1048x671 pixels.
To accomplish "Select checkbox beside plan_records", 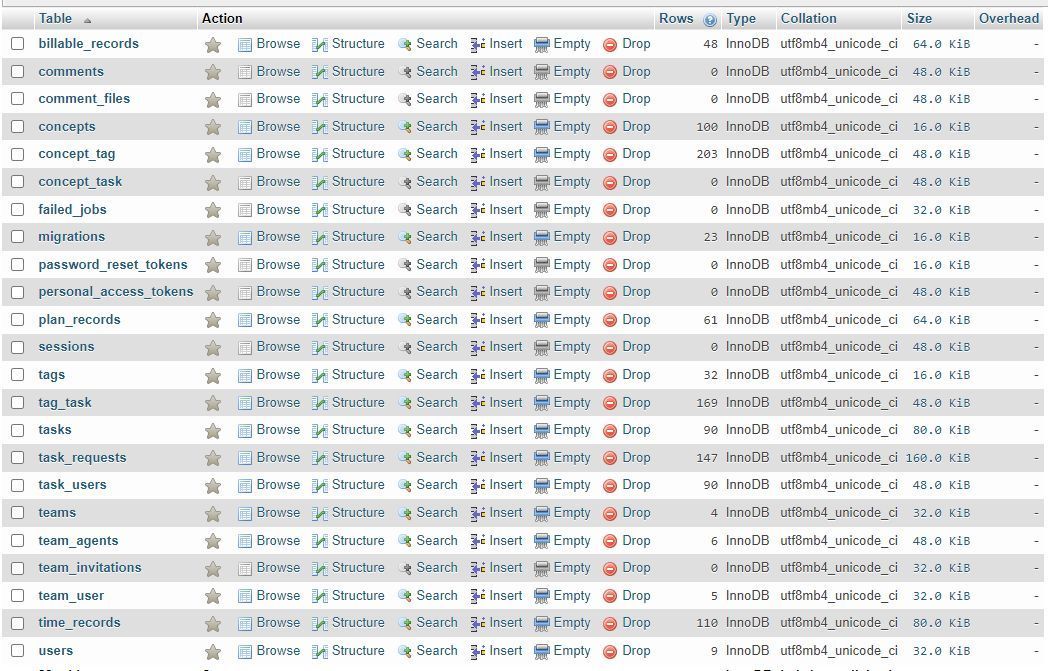I will click(x=18, y=319).
